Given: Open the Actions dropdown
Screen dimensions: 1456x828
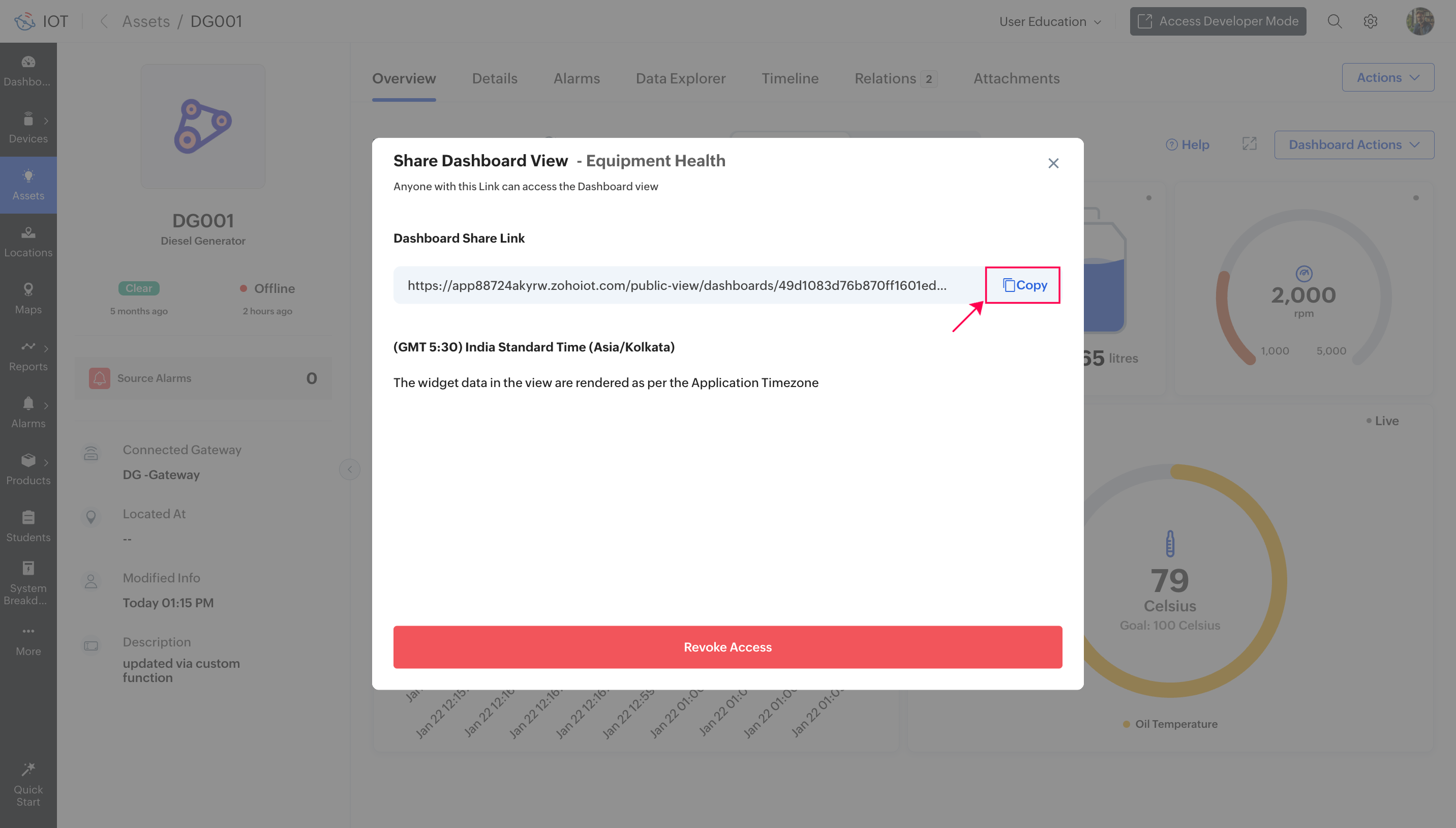Looking at the screenshot, I should point(1387,77).
